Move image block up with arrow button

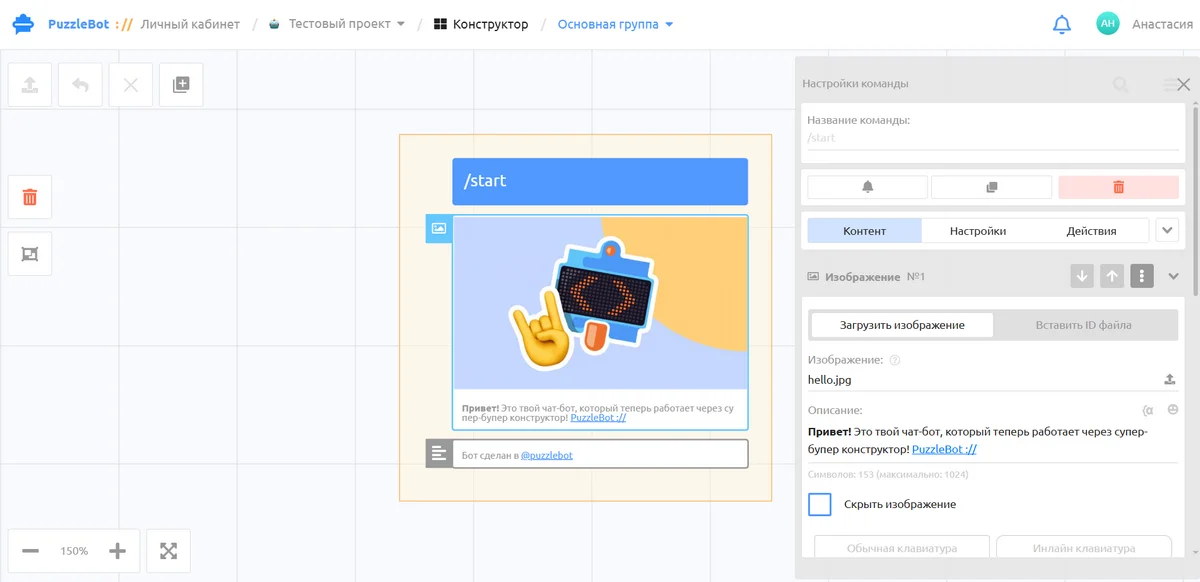point(1111,276)
